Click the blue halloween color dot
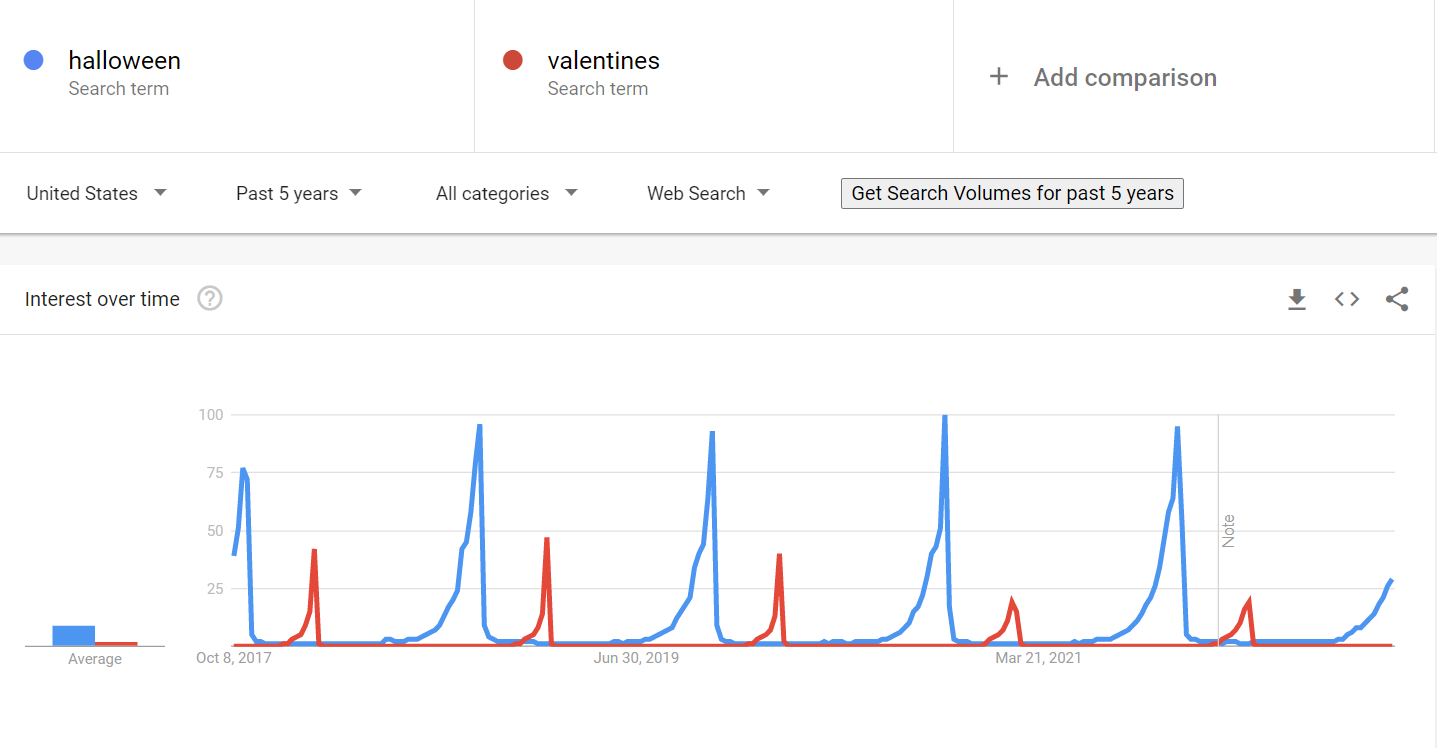 click(33, 60)
